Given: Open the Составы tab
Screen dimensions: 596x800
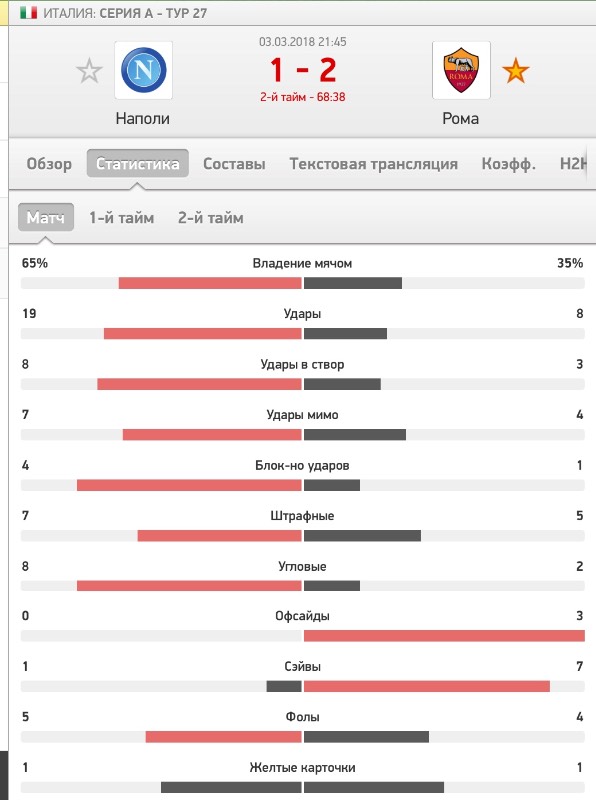Looking at the screenshot, I should click(234, 164).
